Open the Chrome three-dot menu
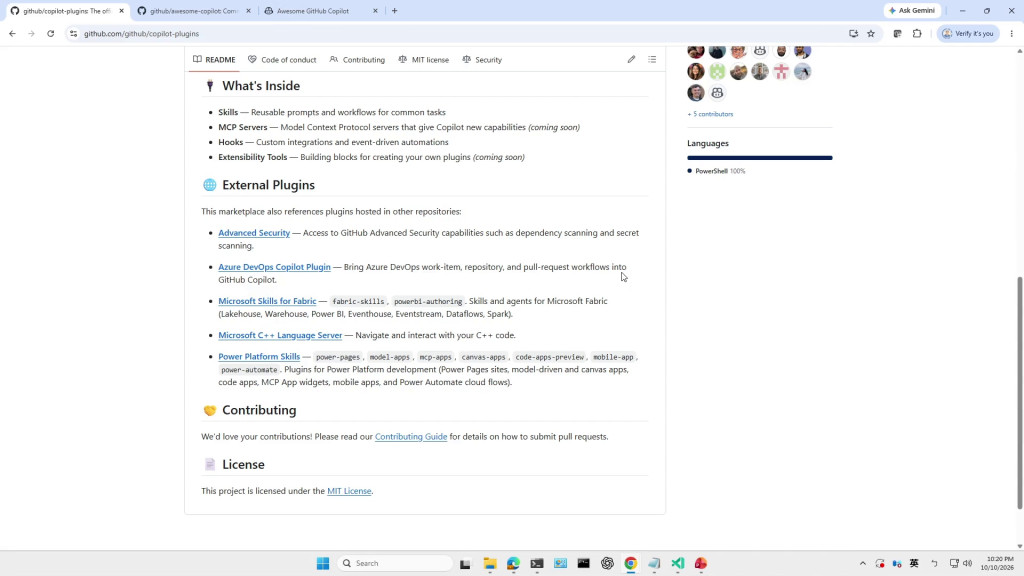Image resolution: width=1024 pixels, height=576 pixels. tap(1012, 33)
